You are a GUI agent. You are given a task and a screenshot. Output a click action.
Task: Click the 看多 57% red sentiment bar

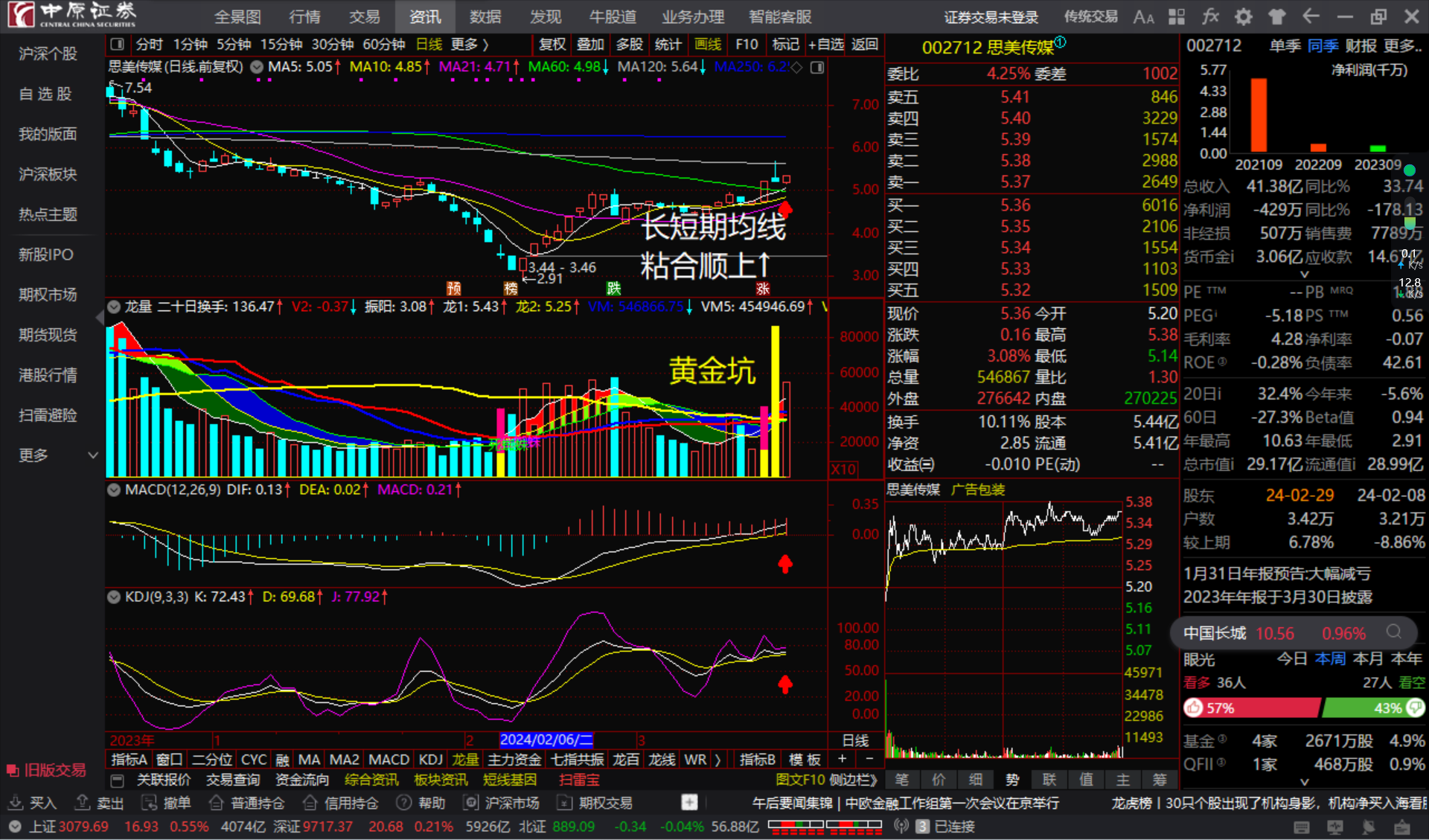click(x=1252, y=708)
